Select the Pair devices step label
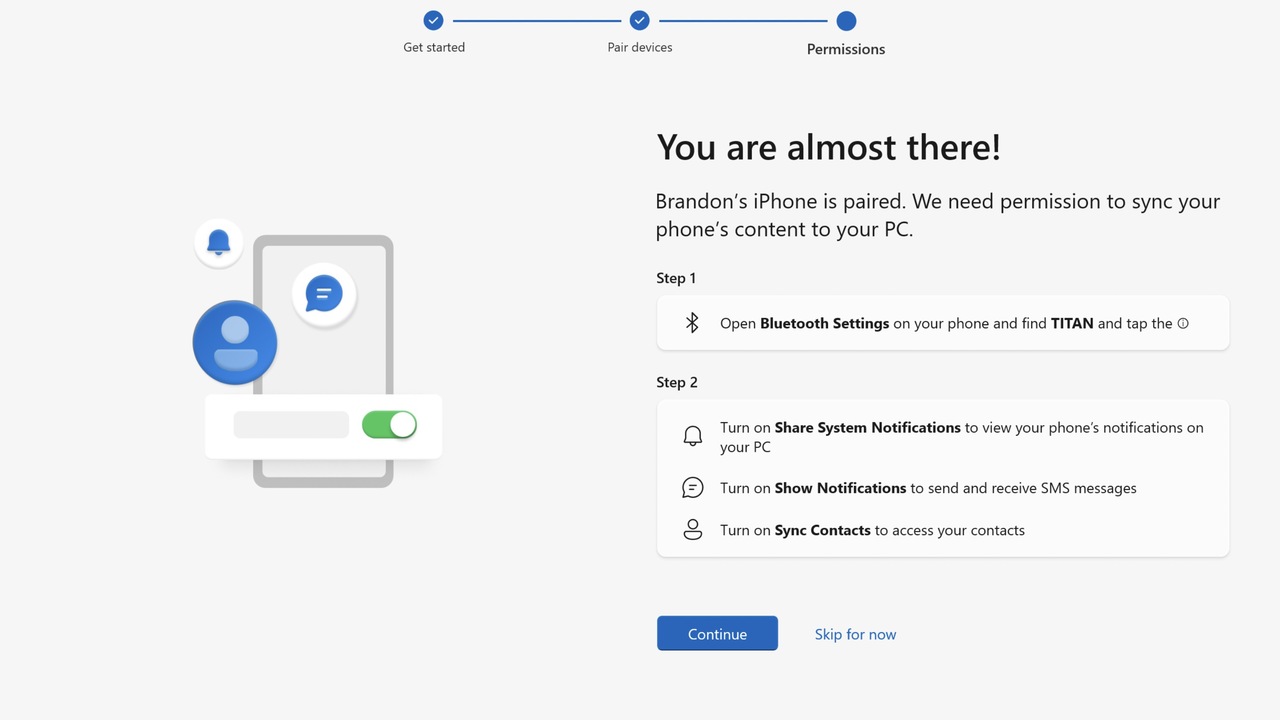1280x720 pixels. pyautogui.click(x=640, y=47)
